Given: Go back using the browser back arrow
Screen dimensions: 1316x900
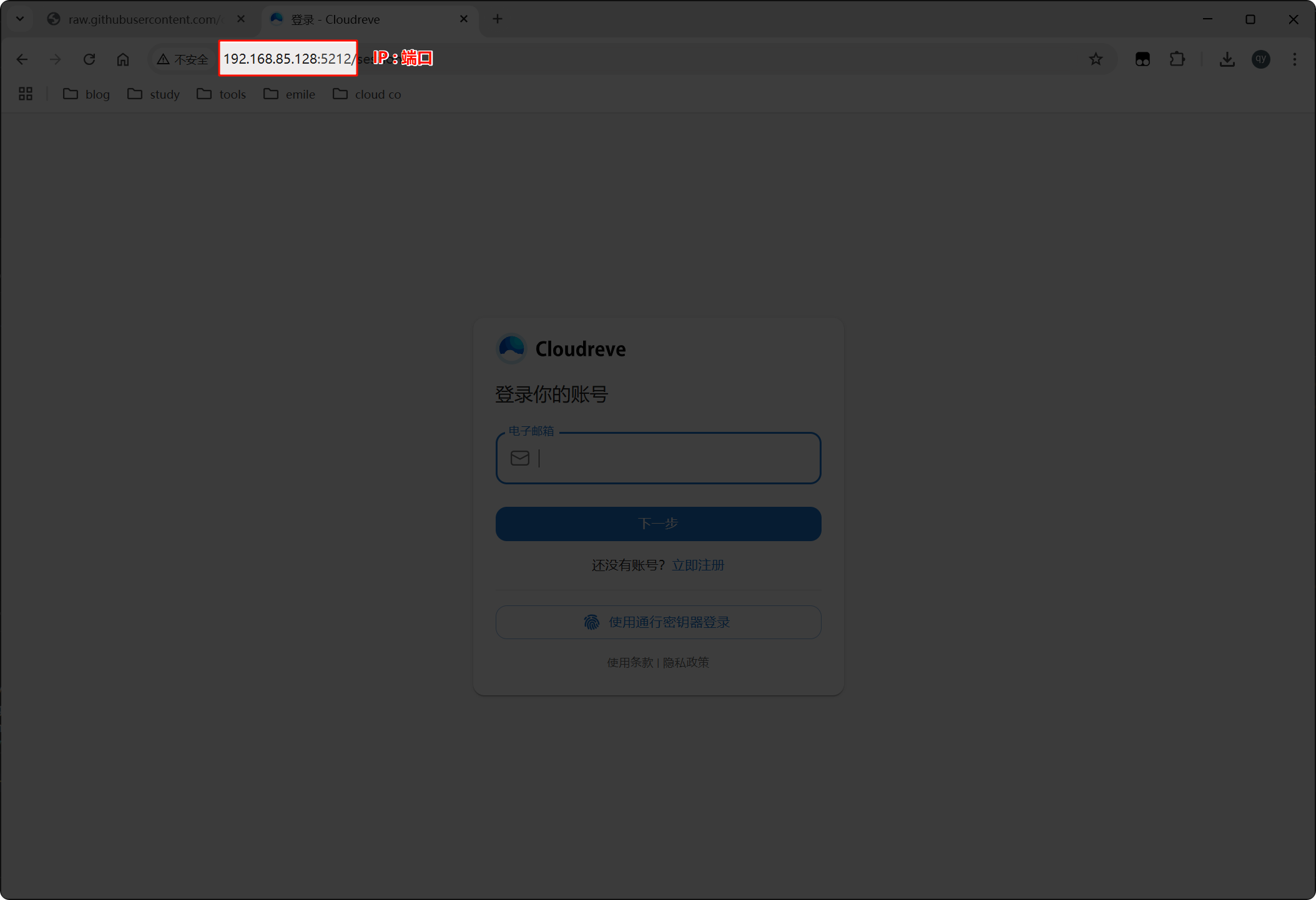Looking at the screenshot, I should (22, 59).
